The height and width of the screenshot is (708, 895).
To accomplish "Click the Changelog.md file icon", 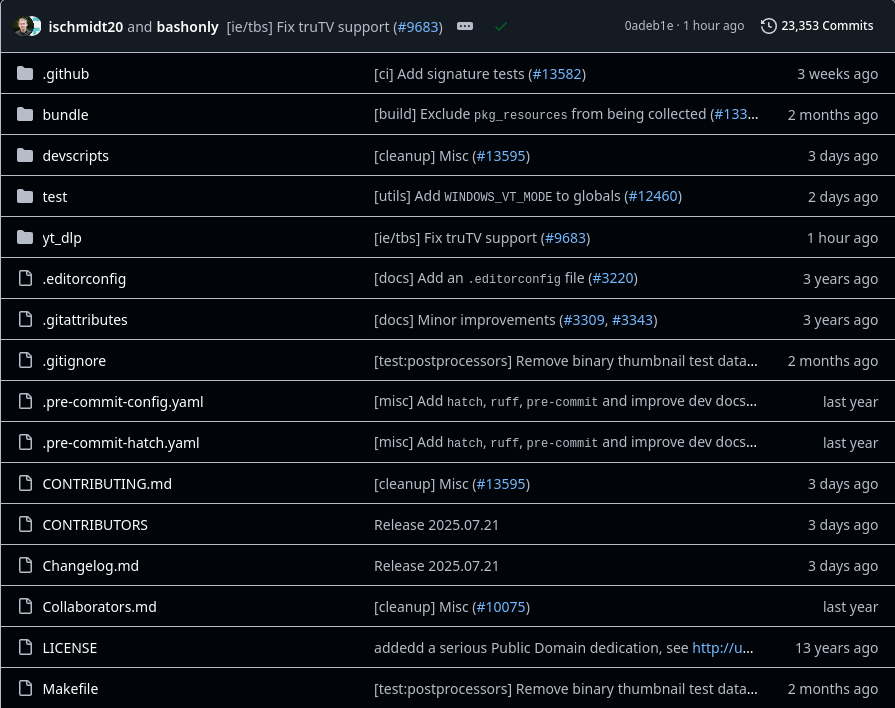I will (x=25, y=566).
